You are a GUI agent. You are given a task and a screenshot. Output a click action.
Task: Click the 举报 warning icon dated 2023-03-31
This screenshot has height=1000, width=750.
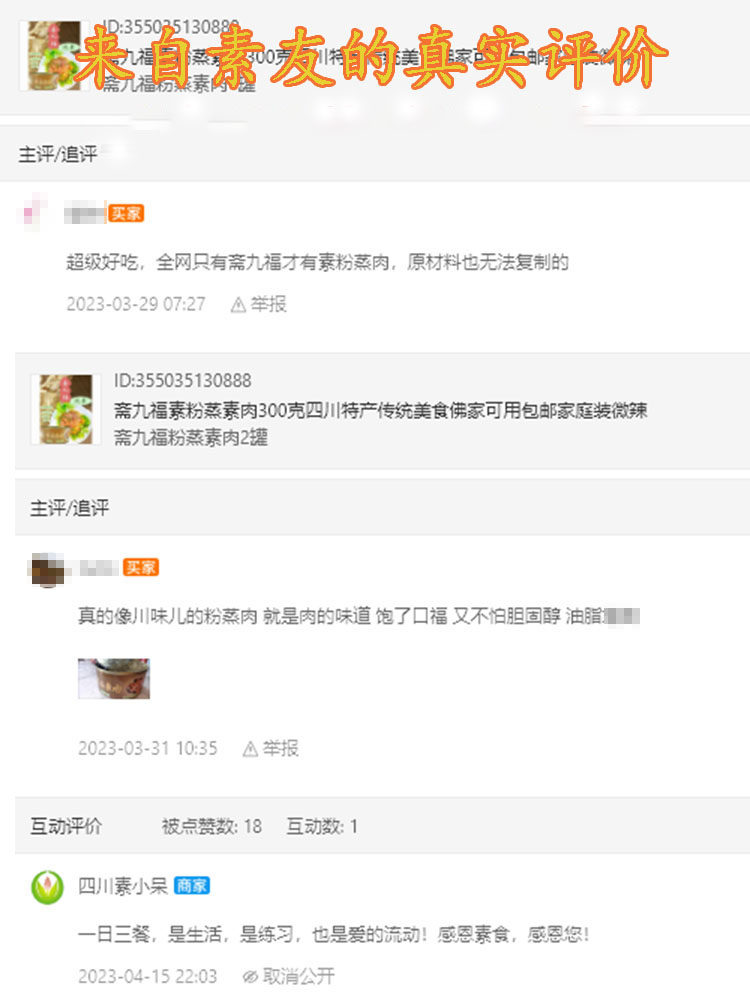[250, 749]
